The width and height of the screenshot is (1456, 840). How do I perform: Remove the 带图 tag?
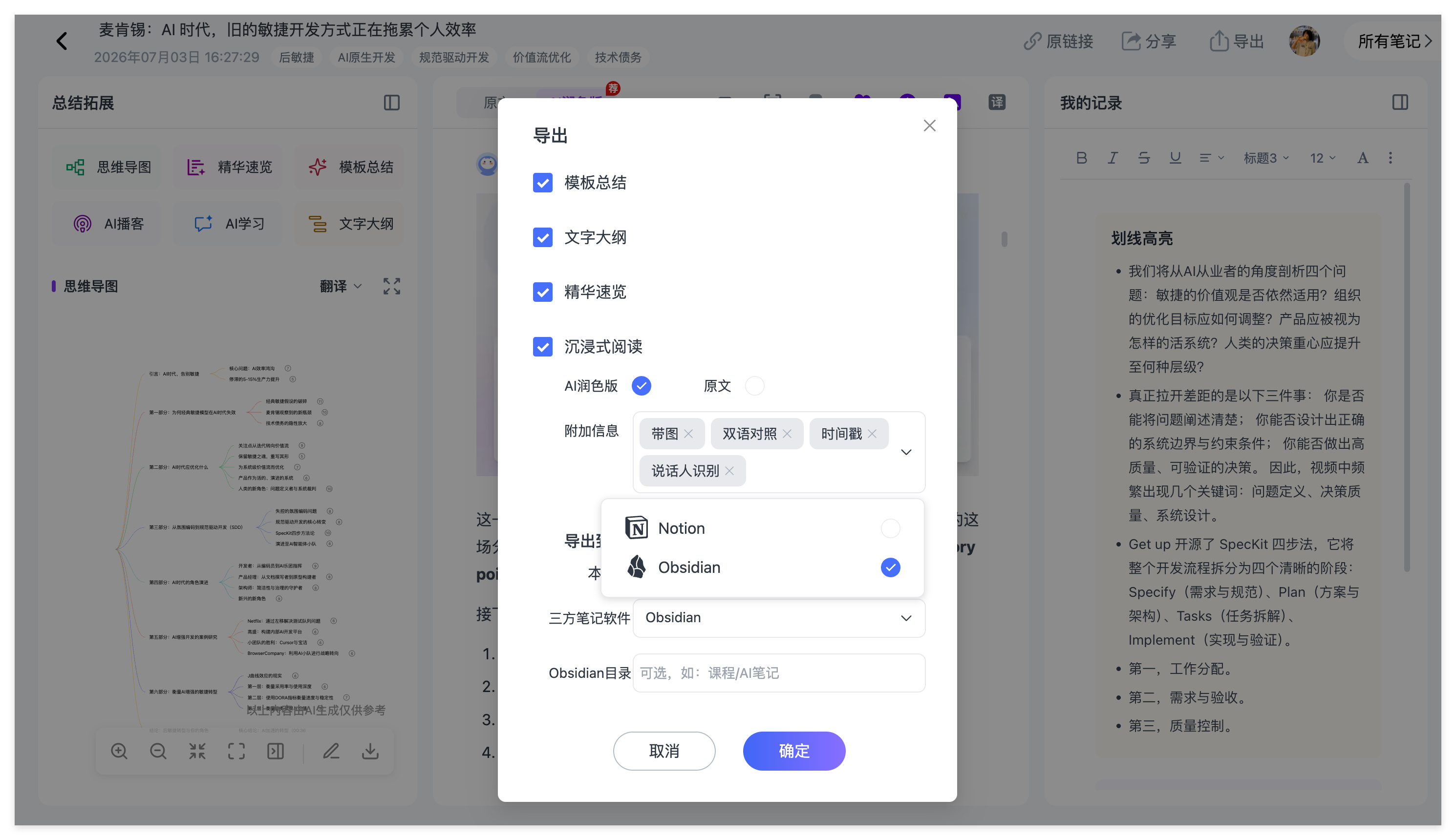(688, 434)
